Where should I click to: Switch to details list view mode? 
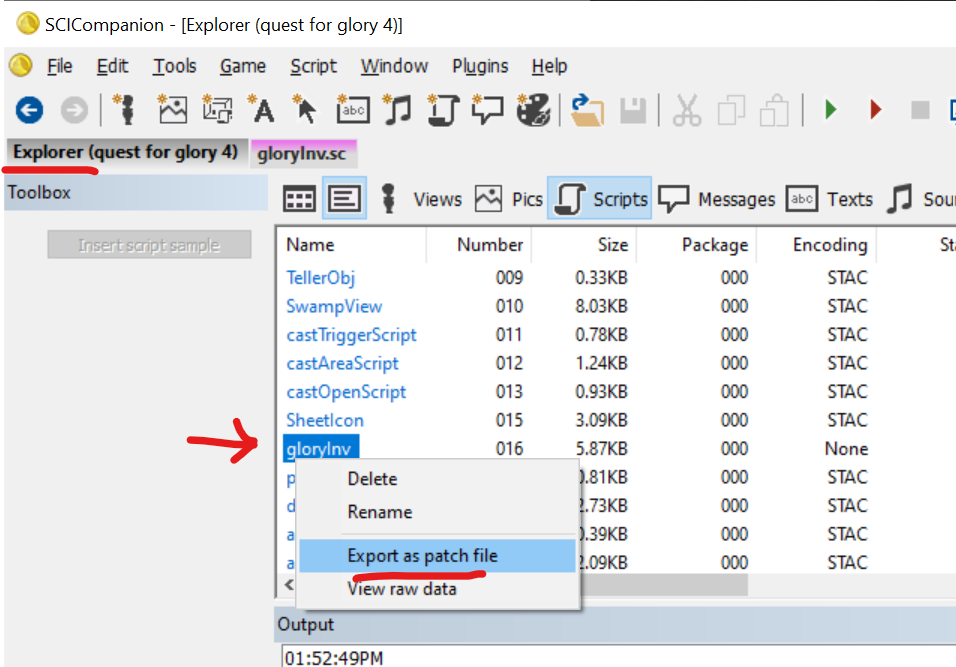(344, 199)
